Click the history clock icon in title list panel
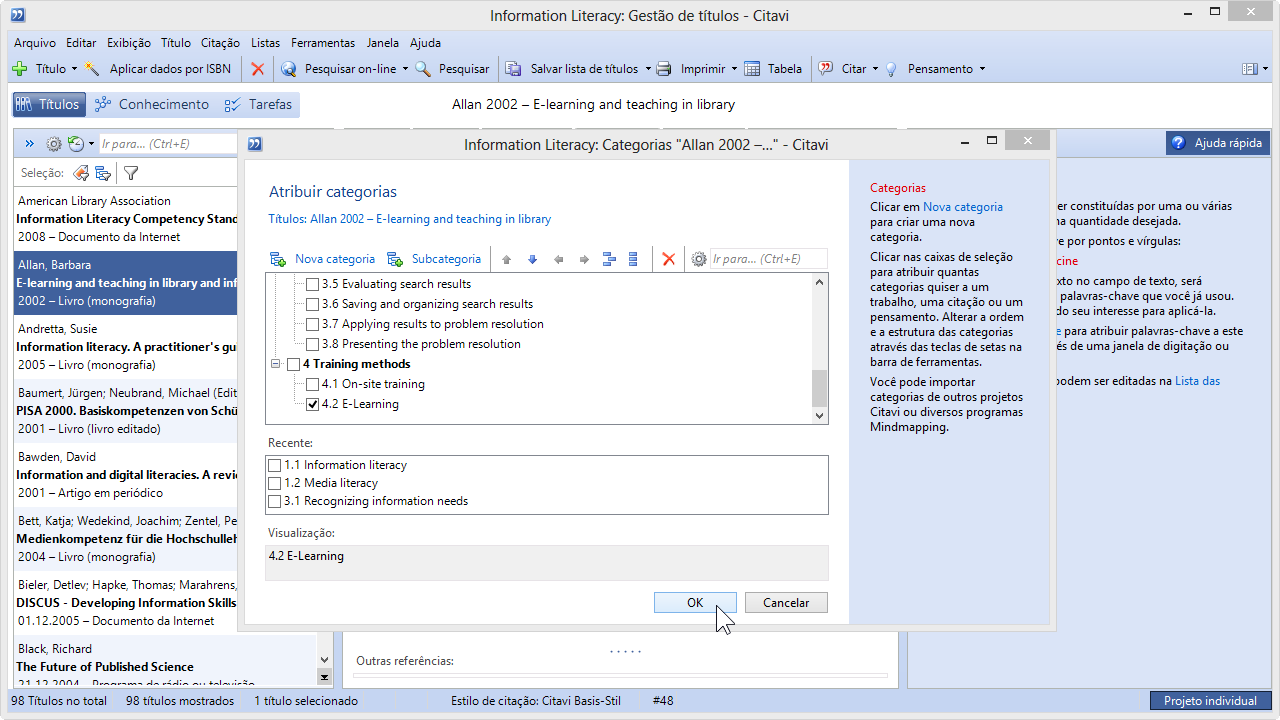The height and width of the screenshot is (720, 1280). (75, 144)
